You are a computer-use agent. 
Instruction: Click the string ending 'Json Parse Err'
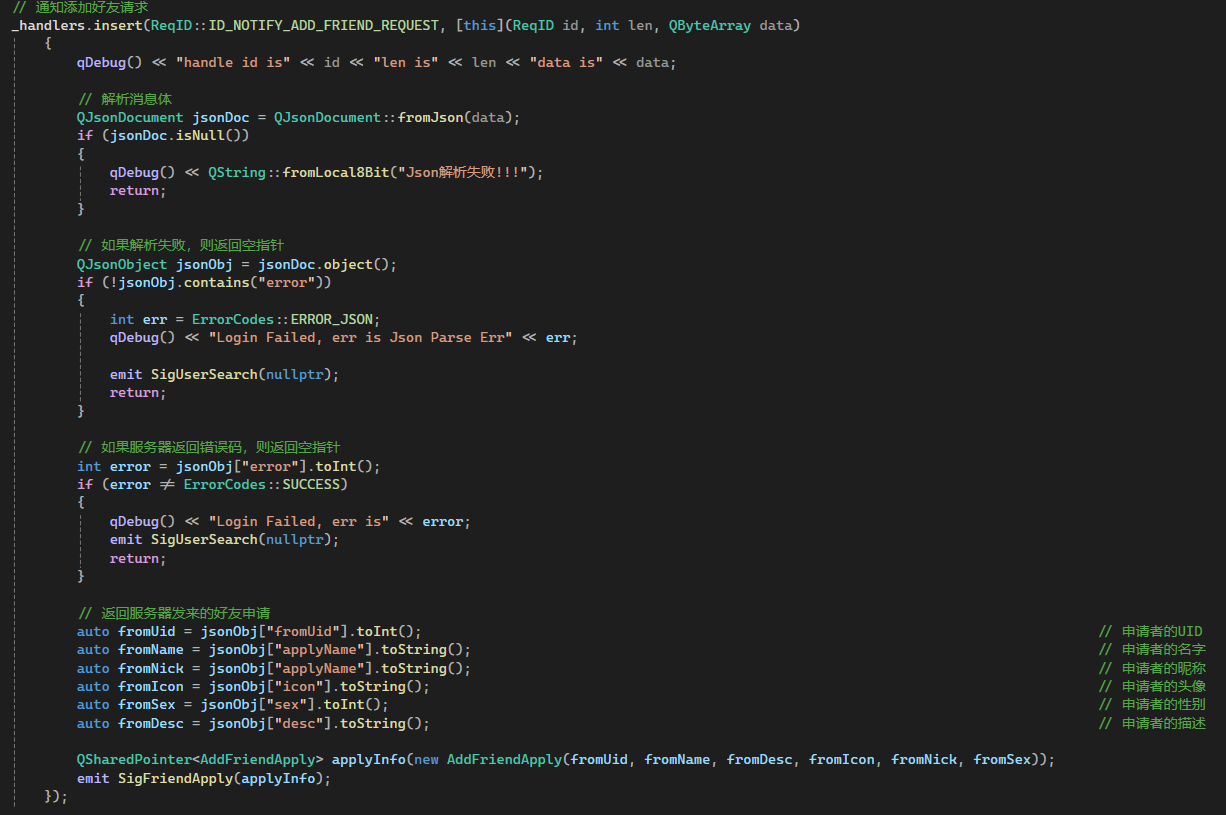[361, 337]
